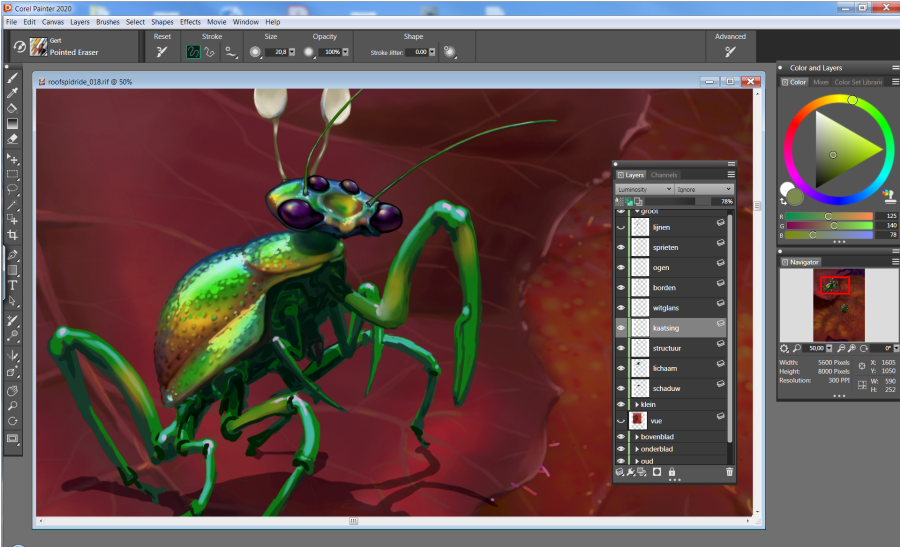Delete the selected layer with trash icon
Screen dimensions: 900x547
pyautogui.click(x=729, y=472)
